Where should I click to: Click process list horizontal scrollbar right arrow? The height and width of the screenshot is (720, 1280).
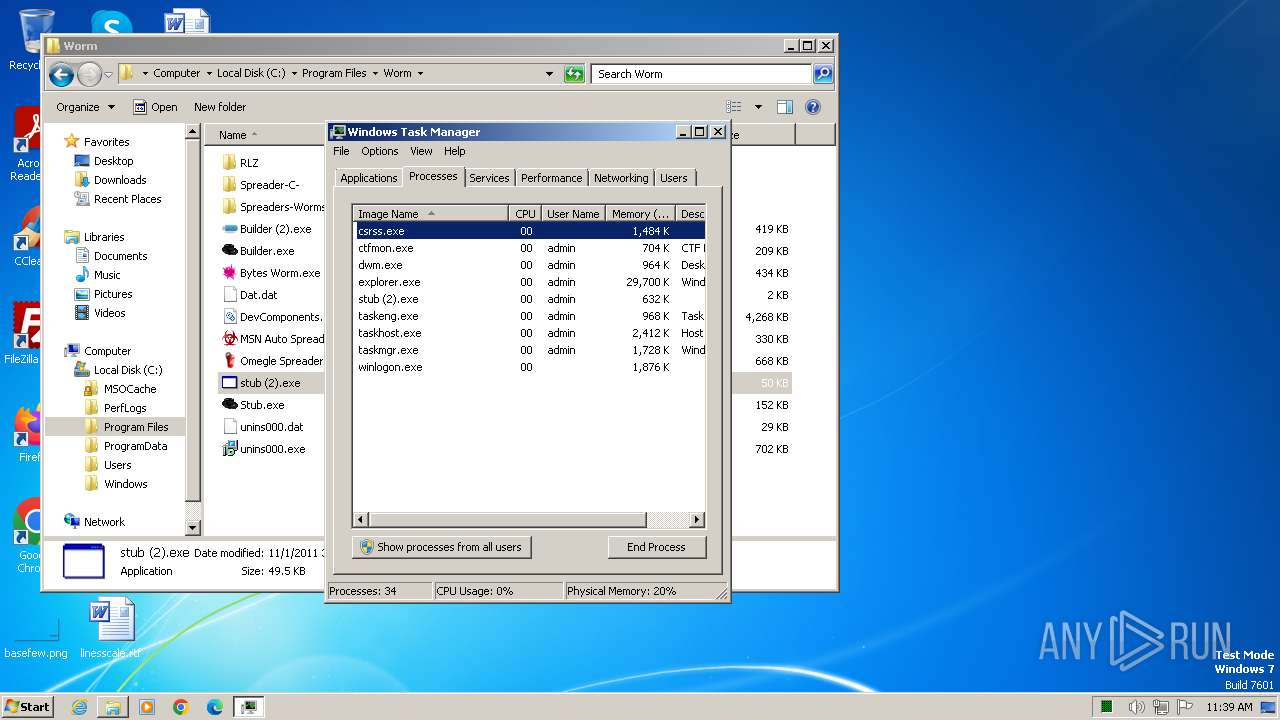697,520
